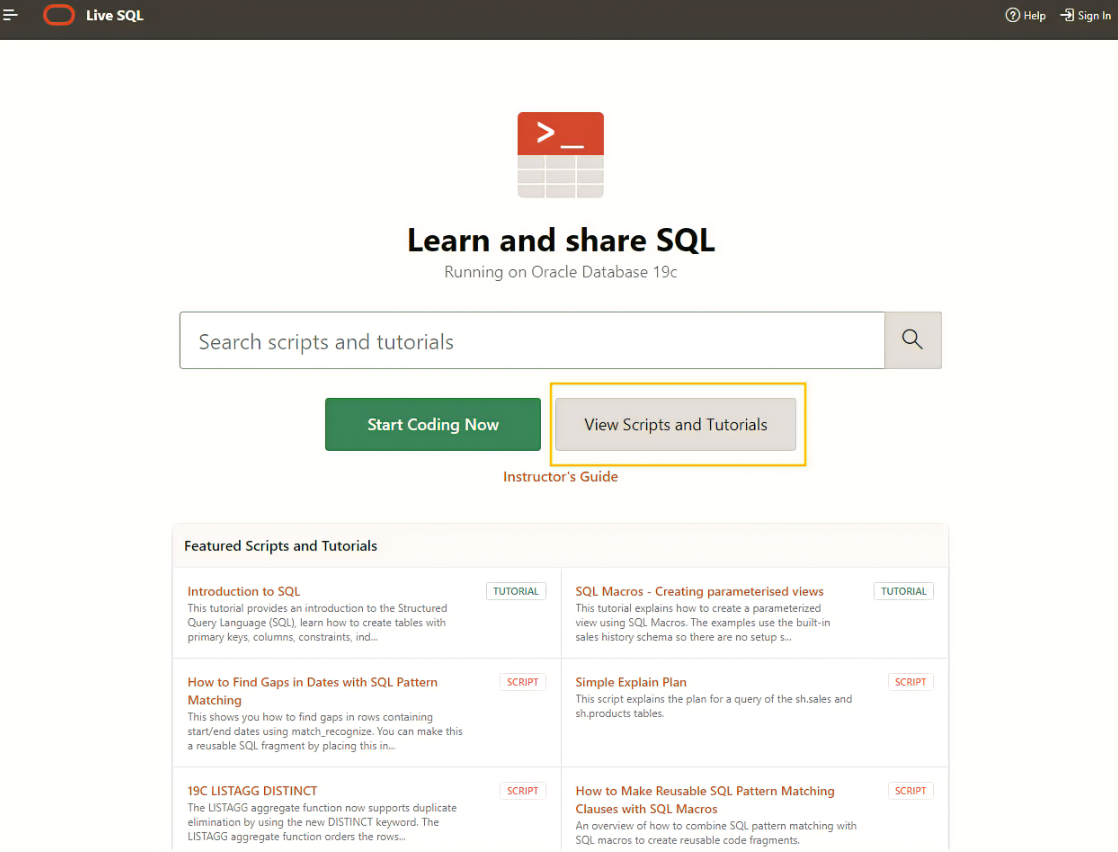Click SCRIPT badge beside How to Make Reusable
Screen dimensions: 1118x852
click(x=911, y=791)
